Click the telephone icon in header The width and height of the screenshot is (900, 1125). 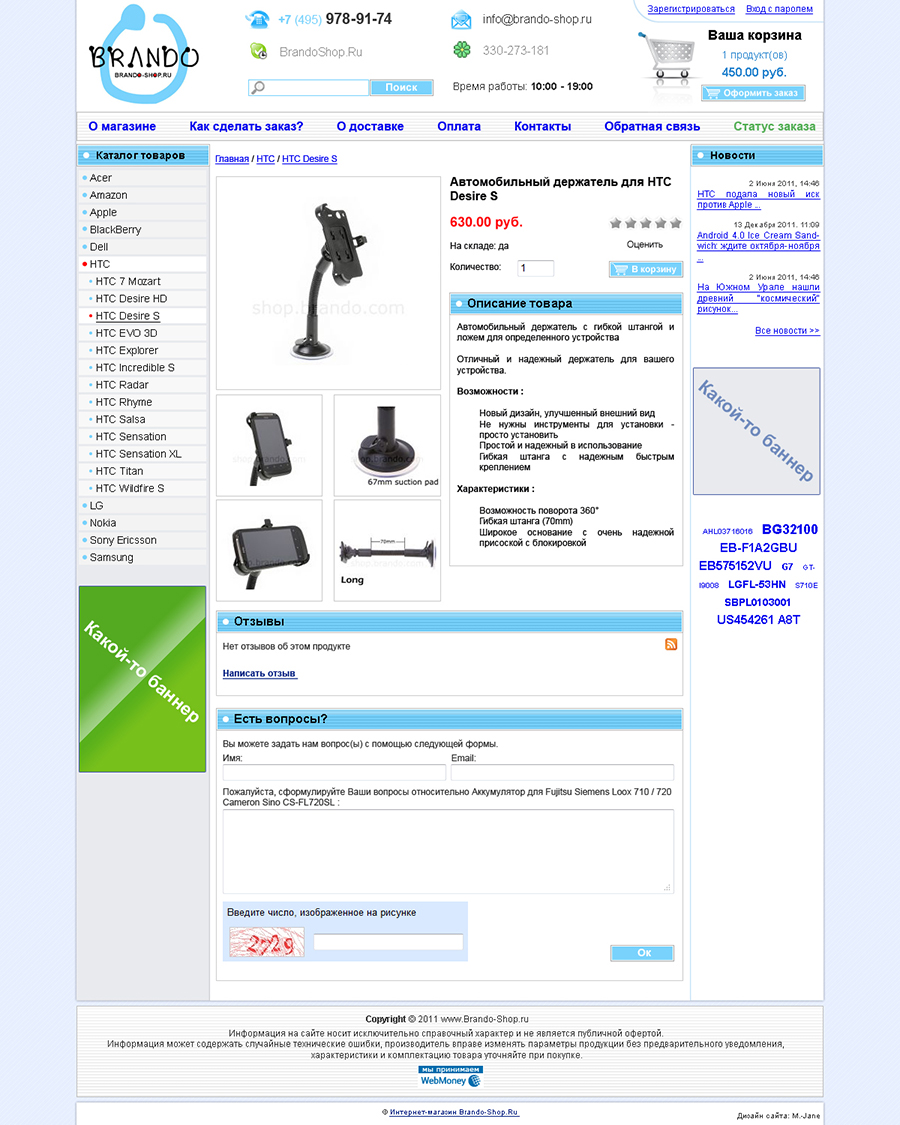258,19
